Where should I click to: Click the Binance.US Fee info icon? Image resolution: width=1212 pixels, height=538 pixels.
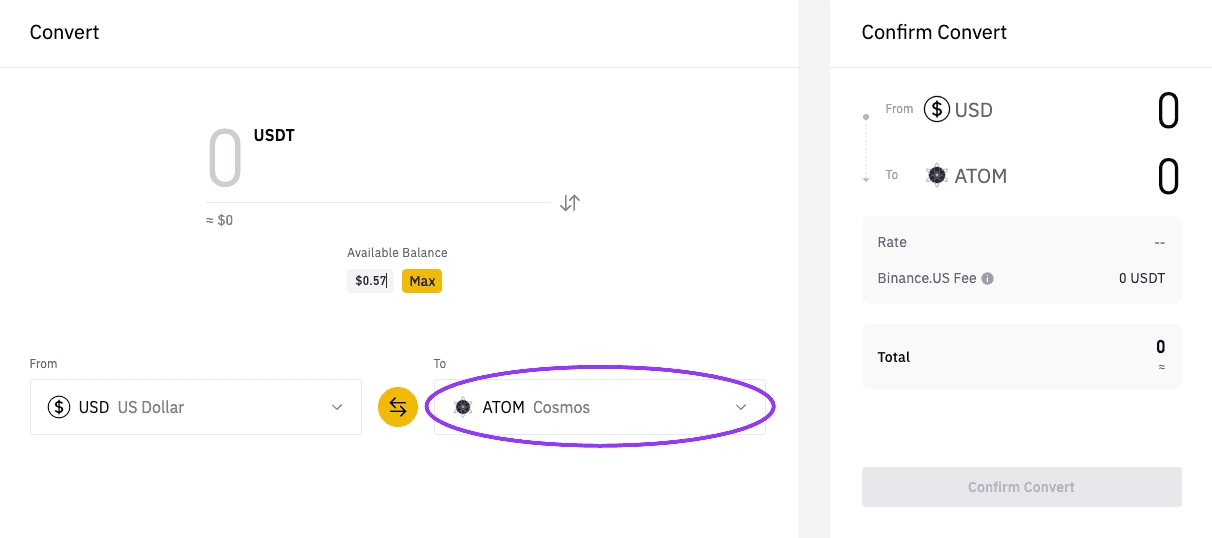click(x=988, y=279)
